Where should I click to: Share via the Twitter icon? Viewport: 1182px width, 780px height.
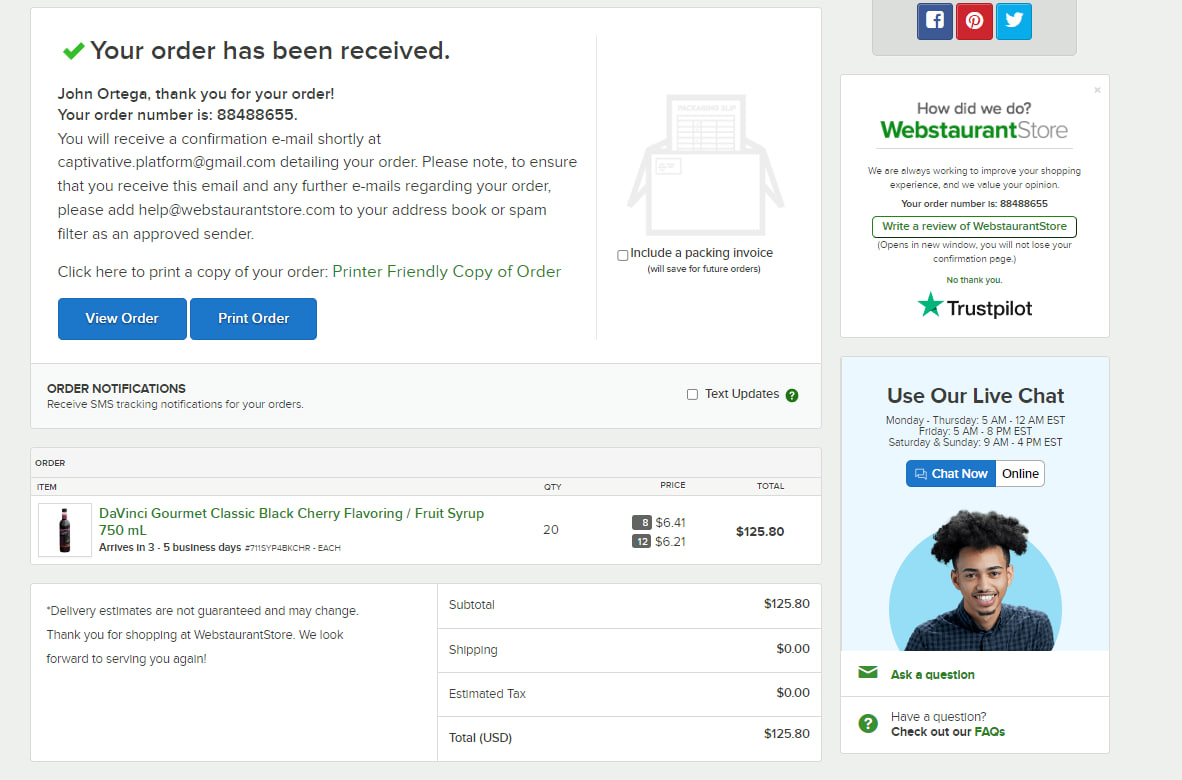pyautogui.click(x=1013, y=21)
